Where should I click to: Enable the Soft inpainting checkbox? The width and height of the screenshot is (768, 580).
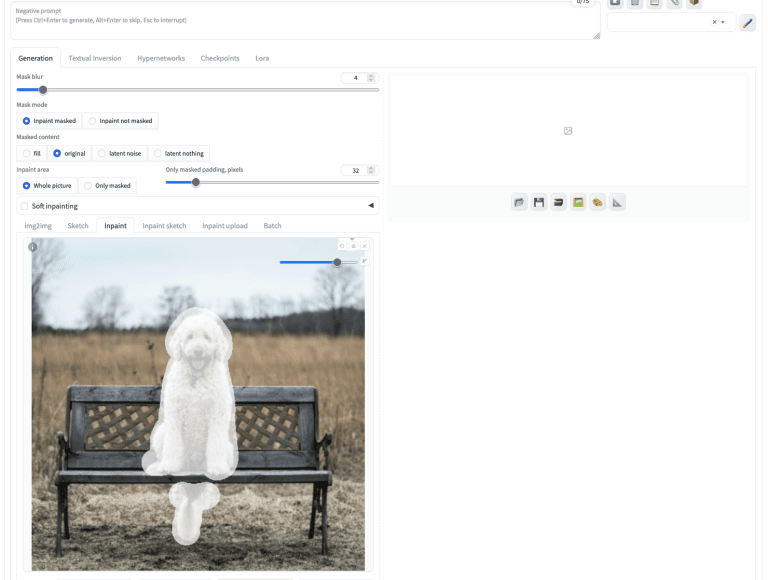pos(25,206)
